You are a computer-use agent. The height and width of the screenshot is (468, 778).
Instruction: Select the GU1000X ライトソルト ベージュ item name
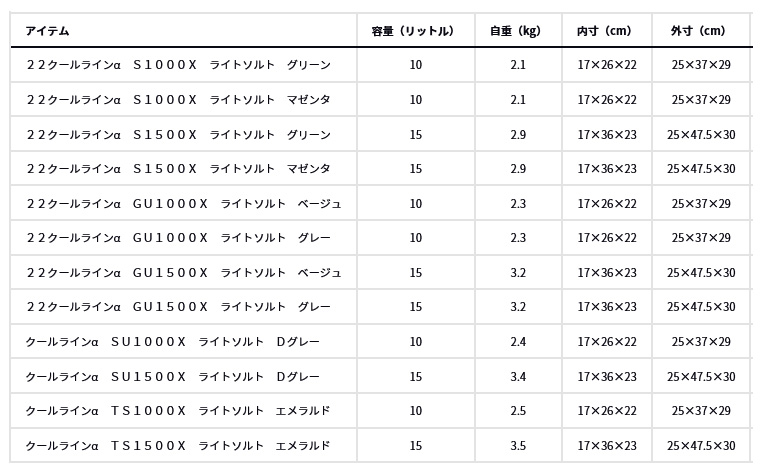point(184,204)
